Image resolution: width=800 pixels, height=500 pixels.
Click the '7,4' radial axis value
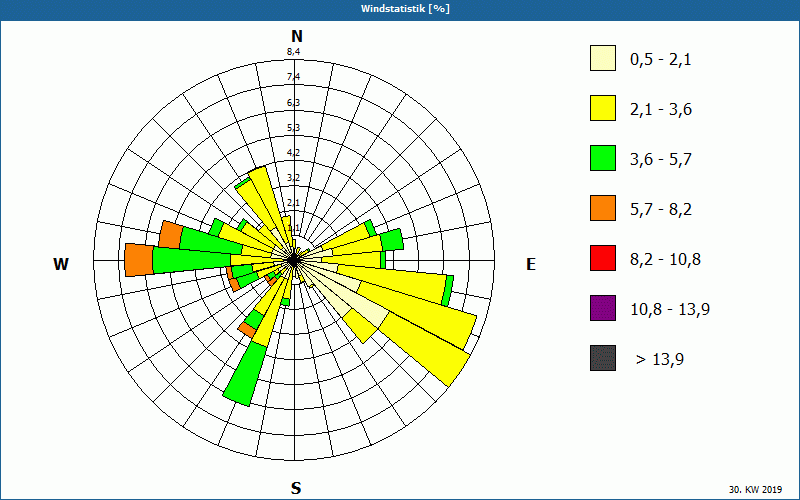click(293, 77)
